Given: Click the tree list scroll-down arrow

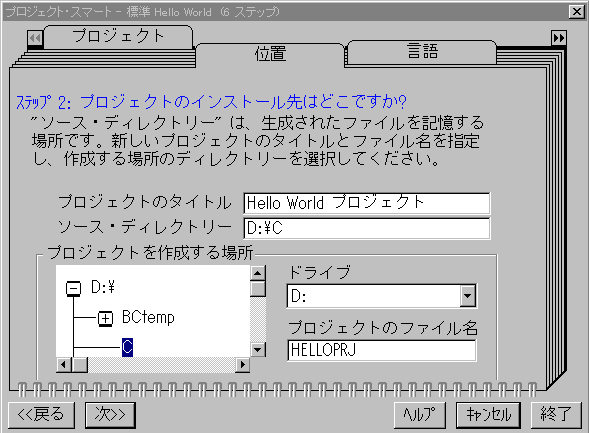Looking at the screenshot, I should 258,350.
